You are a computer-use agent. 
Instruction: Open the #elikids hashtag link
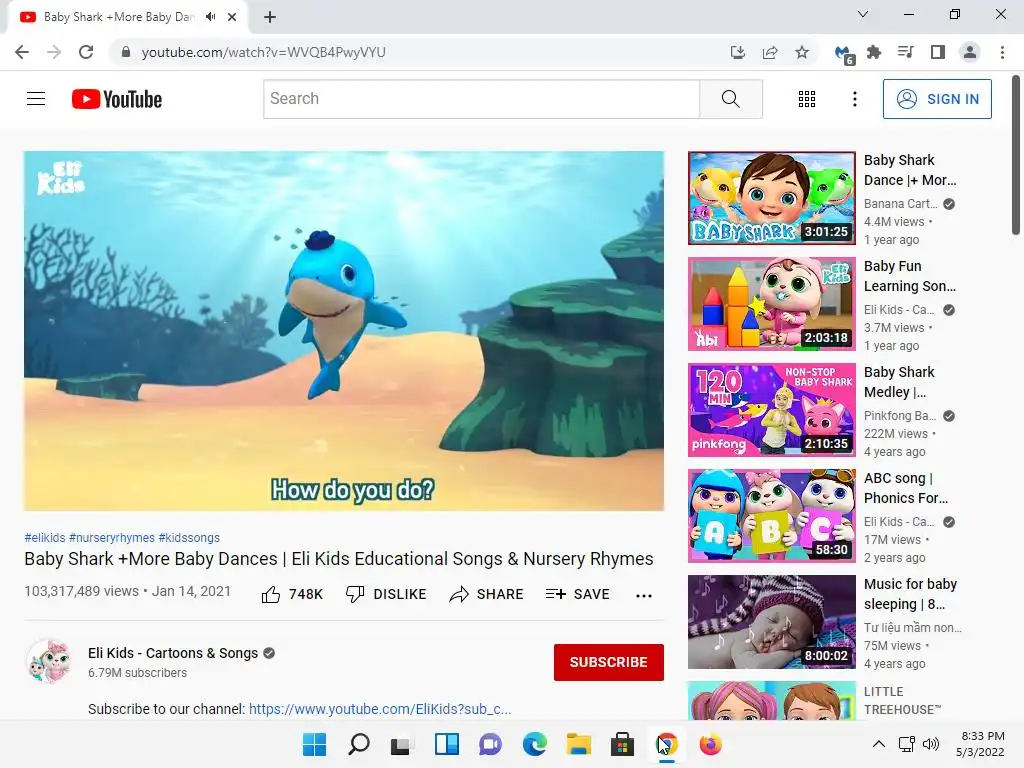click(x=45, y=537)
